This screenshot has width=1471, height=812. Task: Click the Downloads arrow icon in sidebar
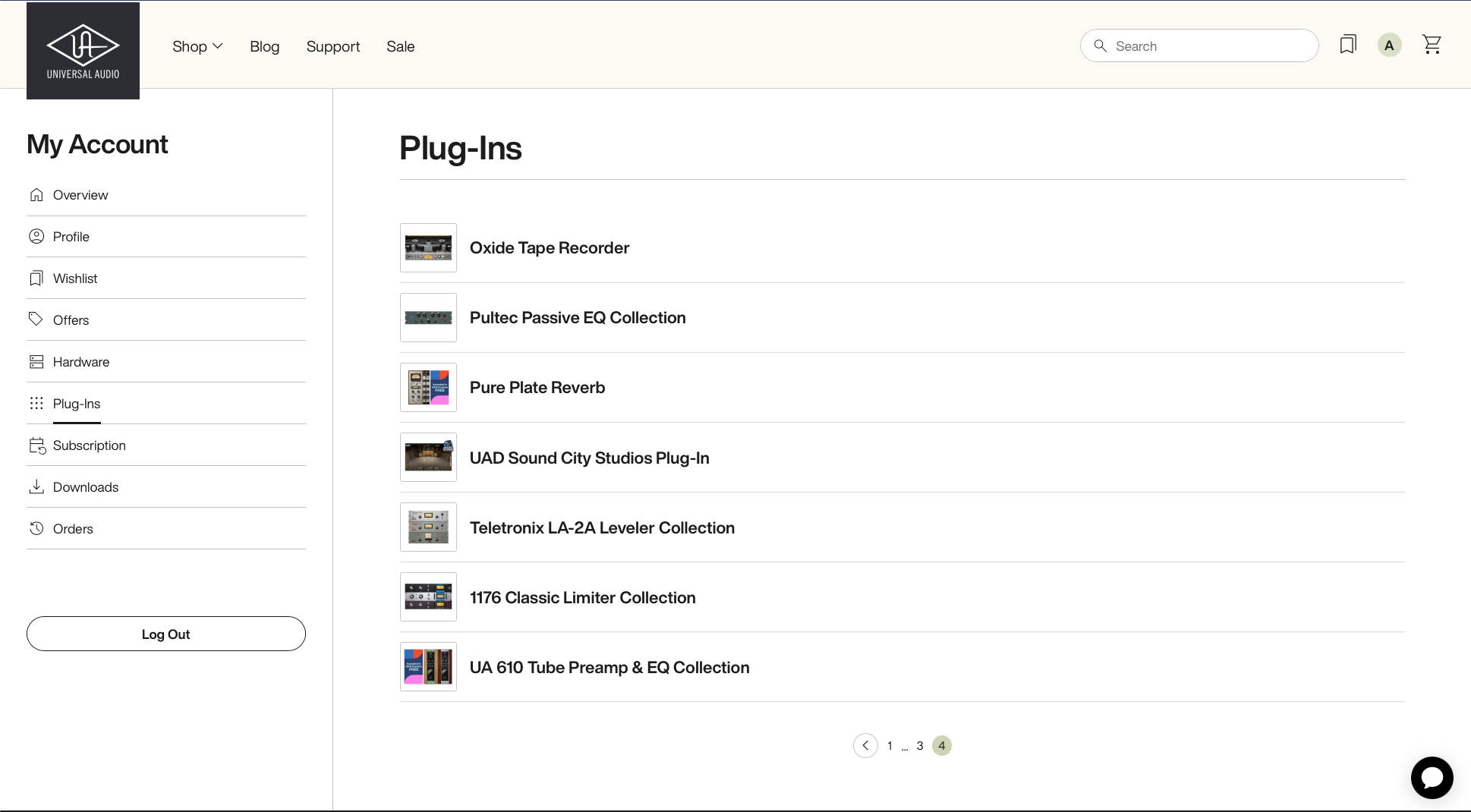[x=36, y=486]
